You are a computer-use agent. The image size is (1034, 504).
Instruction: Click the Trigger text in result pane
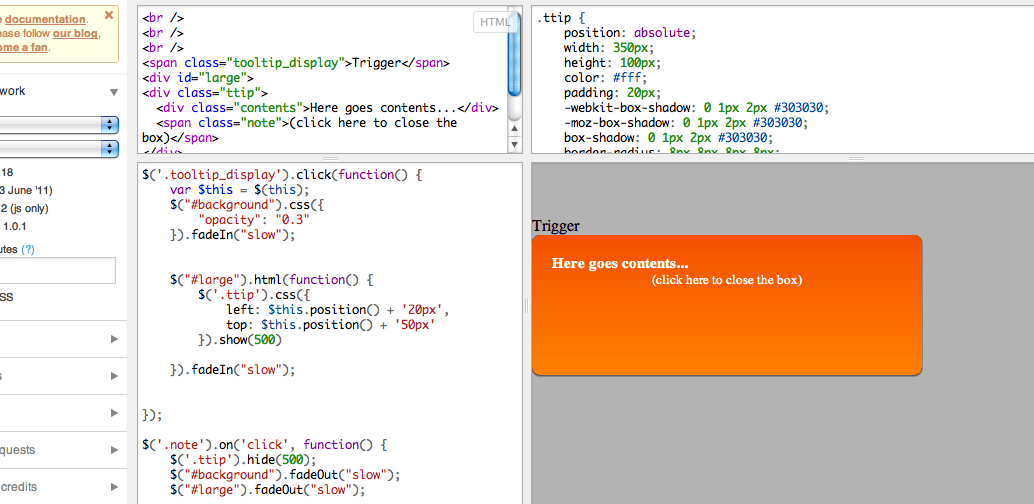coord(555,226)
